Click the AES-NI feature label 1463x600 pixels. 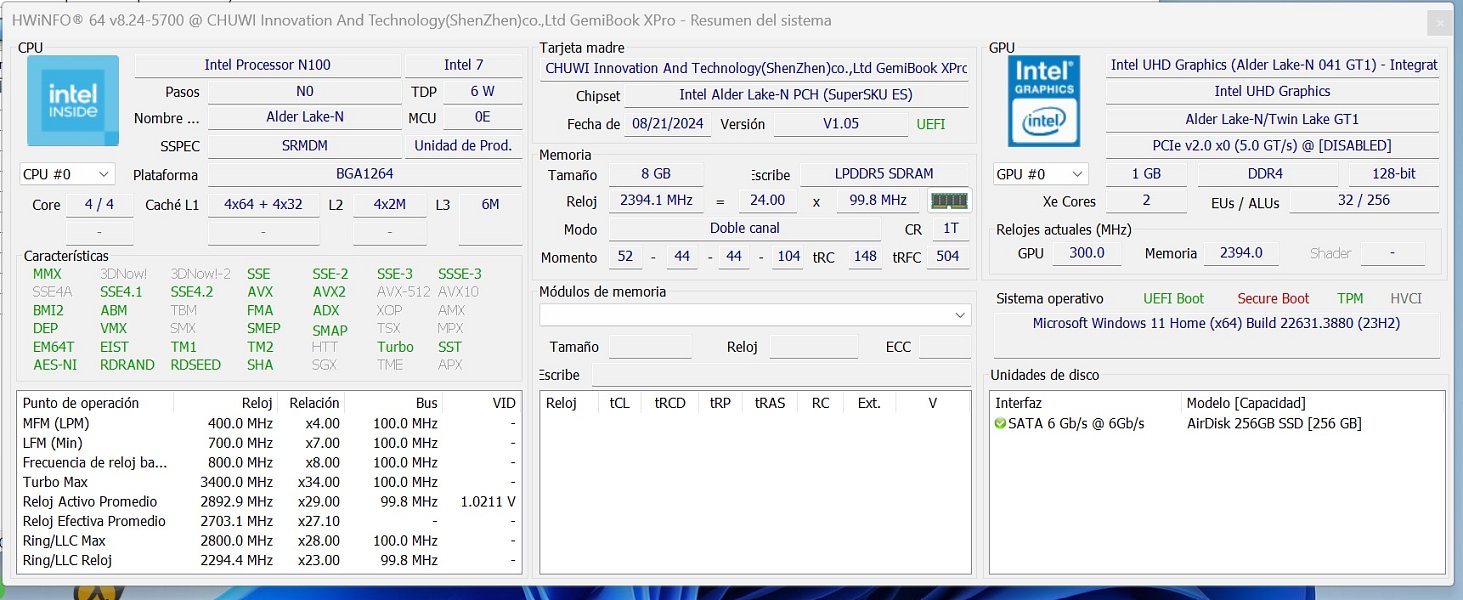tap(54, 365)
